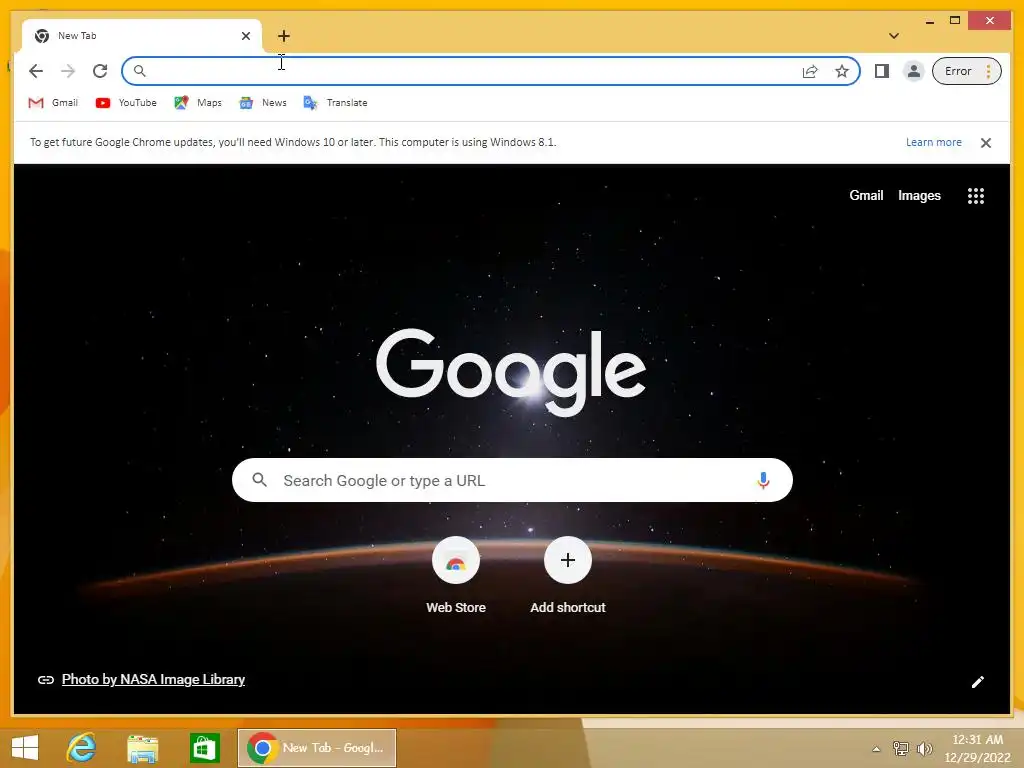Screen dimensions: 1024x768
Task: Click the link chain icon by photo credit
Action: [46, 680]
